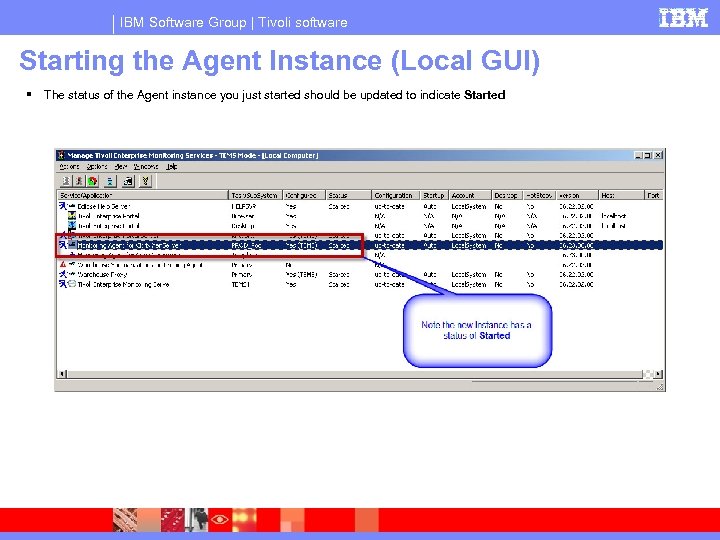
Task: Maximize the Manage Tivoli Enterprise Monitoring Services window
Action: pos(648,155)
